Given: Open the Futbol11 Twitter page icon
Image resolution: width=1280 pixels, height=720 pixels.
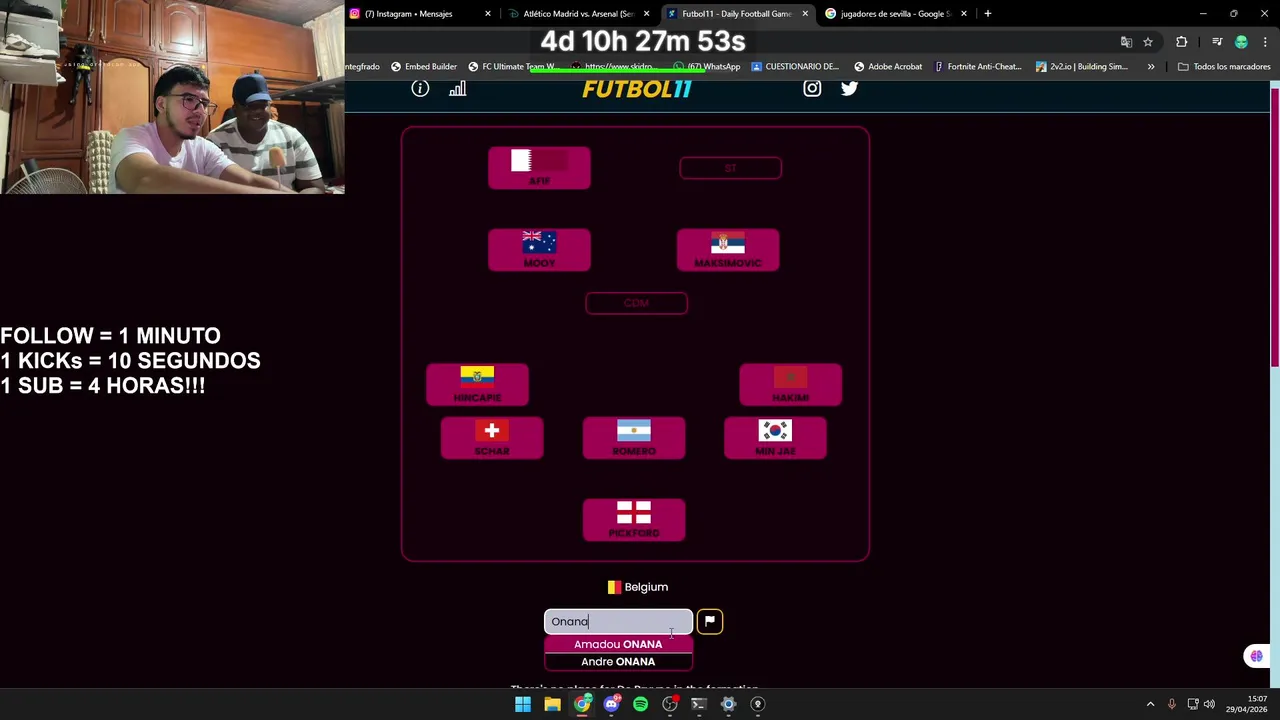Looking at the screenshot, I should point(849,88).
